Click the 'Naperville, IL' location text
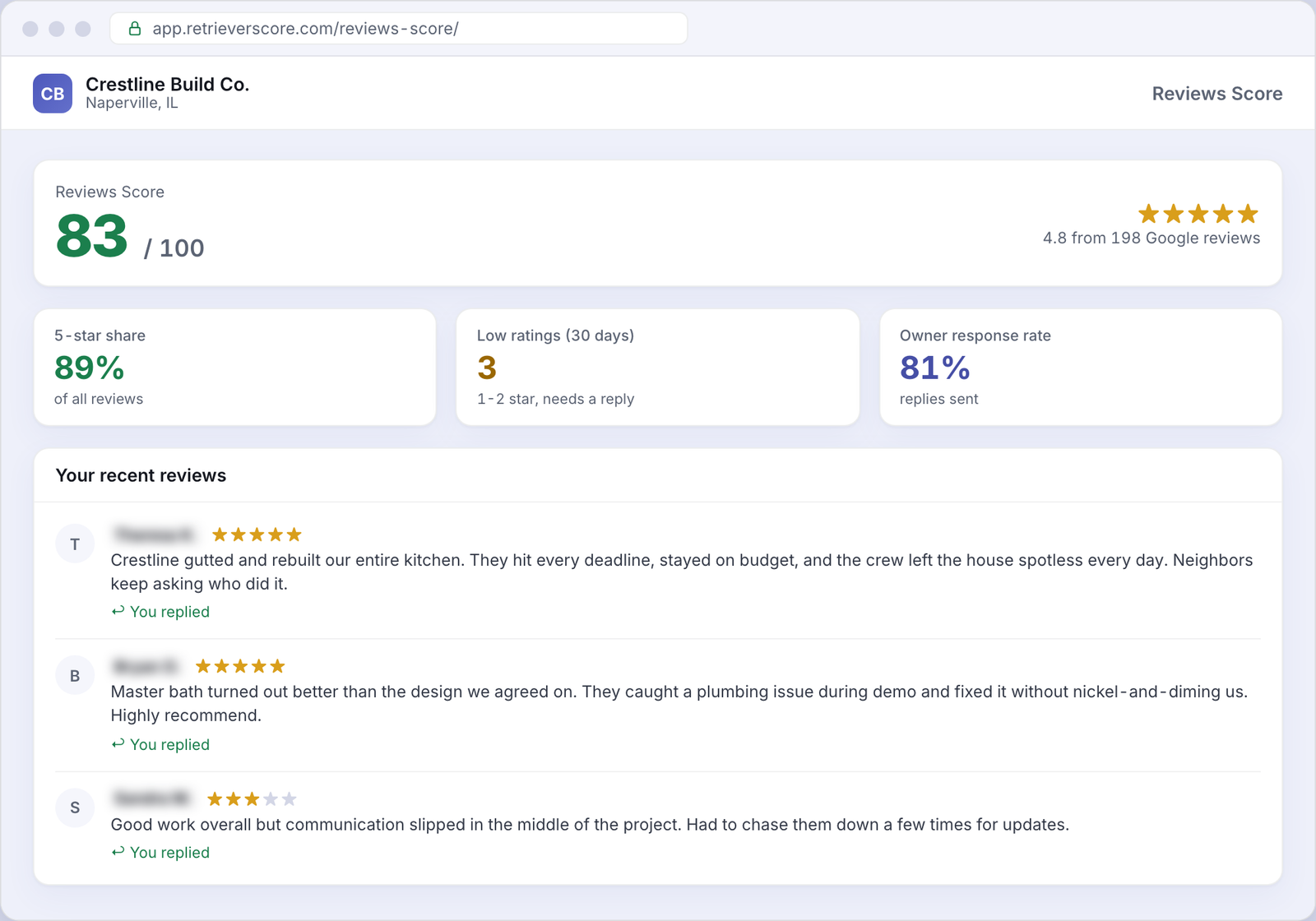Viewport: 1316px width, 921px height. [132, 104]
